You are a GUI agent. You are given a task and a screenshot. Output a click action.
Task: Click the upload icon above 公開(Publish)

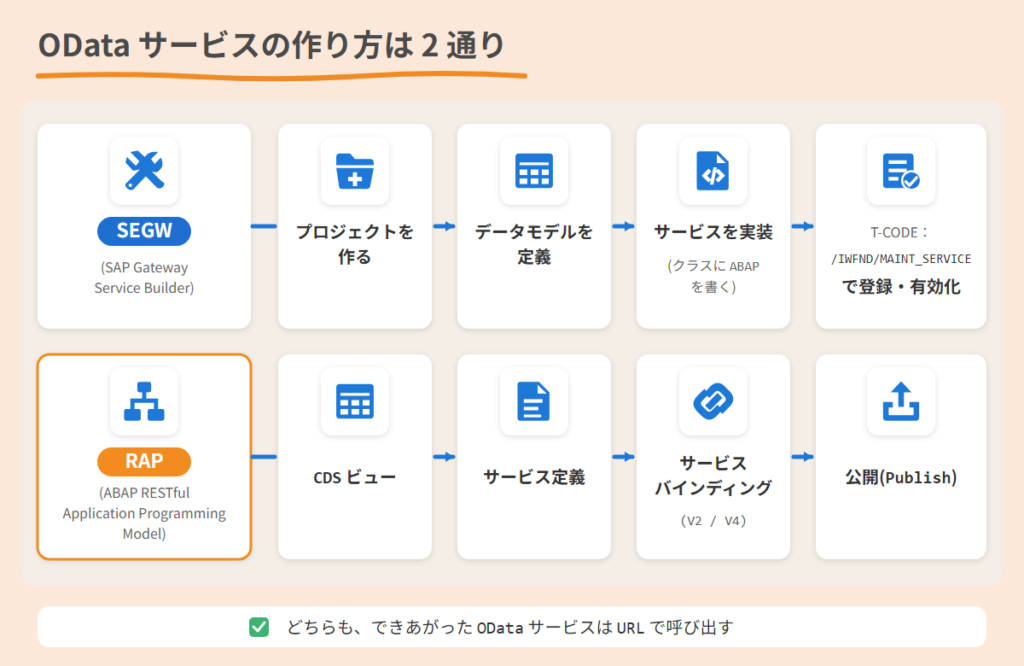901,402
